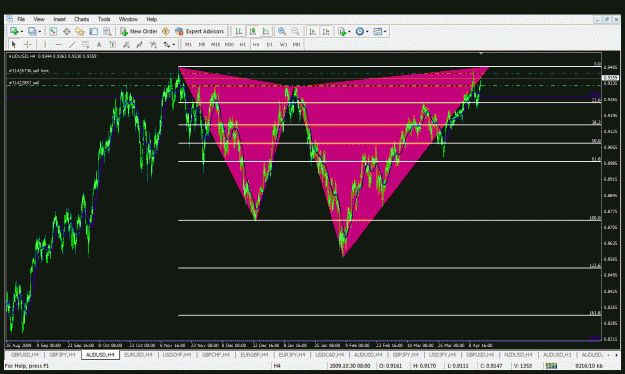
Task: Click the connection status icon in status bar
Action: [551, 366]
